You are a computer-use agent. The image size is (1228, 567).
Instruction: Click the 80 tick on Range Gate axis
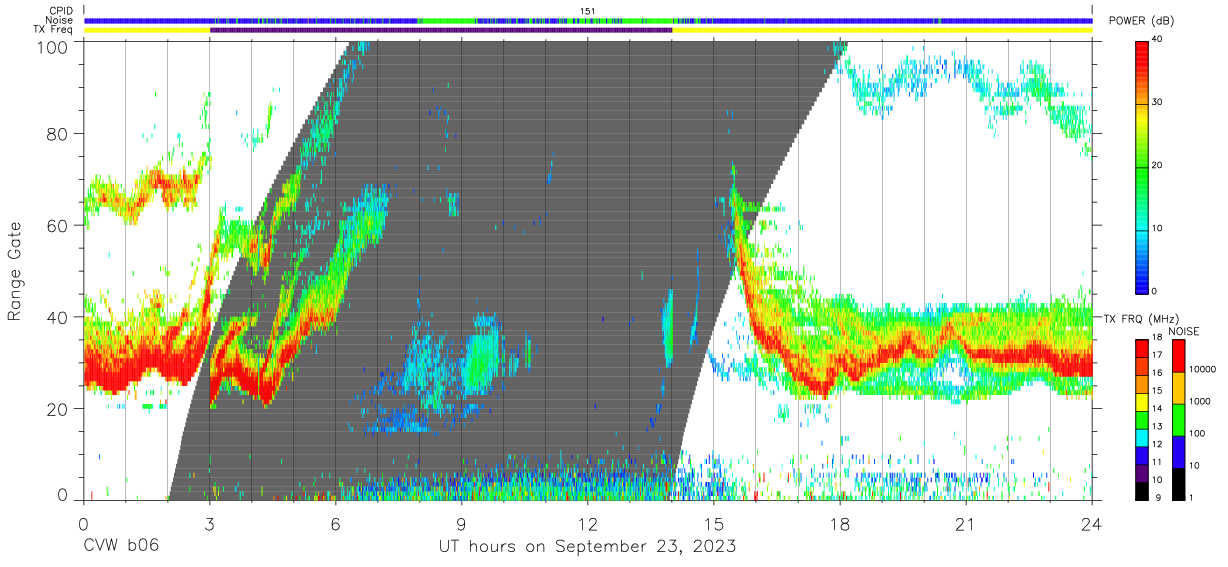(x=58, y=134)
